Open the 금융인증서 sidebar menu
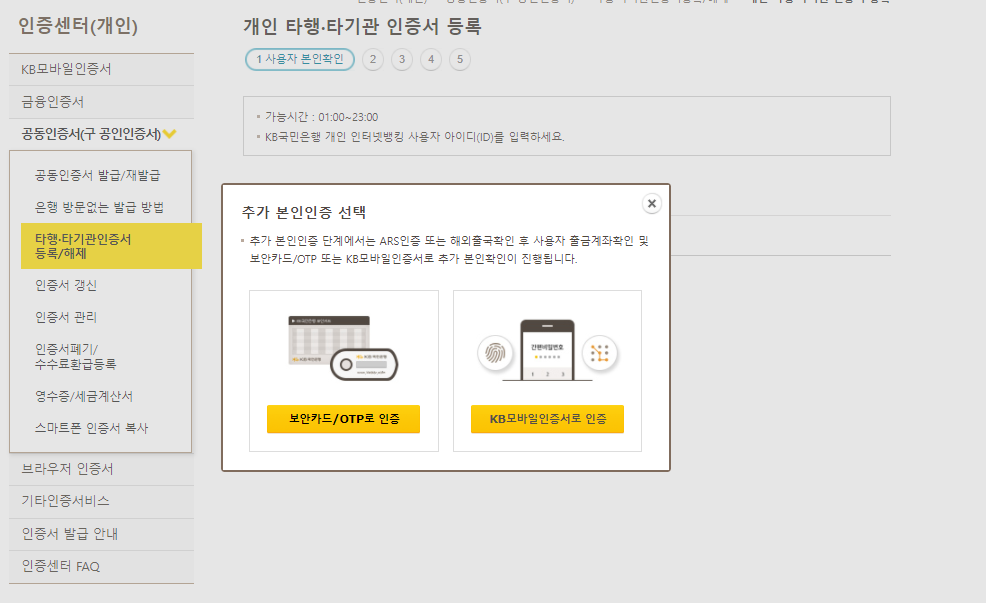Screen dimensions: 986x603 coord(101,102)
